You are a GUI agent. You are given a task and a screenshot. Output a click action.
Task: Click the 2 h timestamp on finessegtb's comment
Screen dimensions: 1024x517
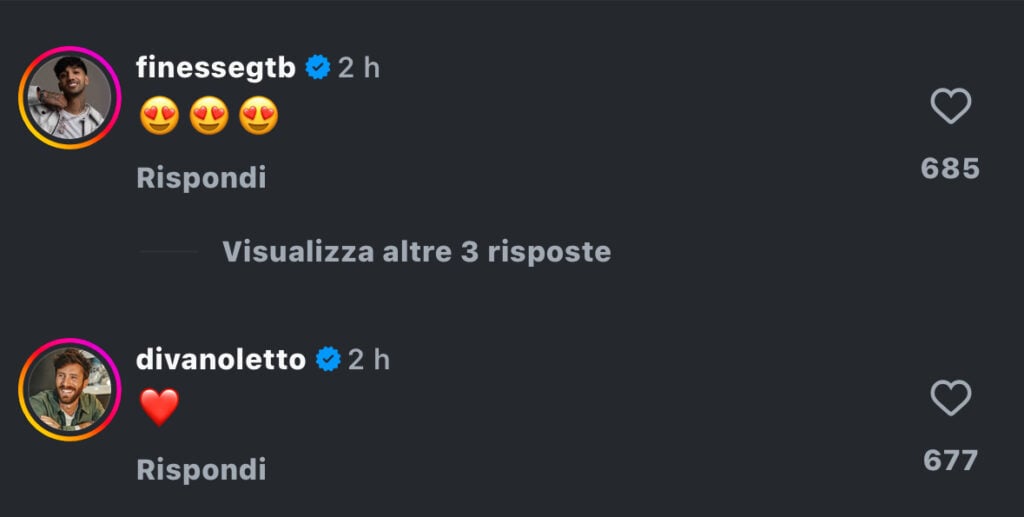(359, 68)
